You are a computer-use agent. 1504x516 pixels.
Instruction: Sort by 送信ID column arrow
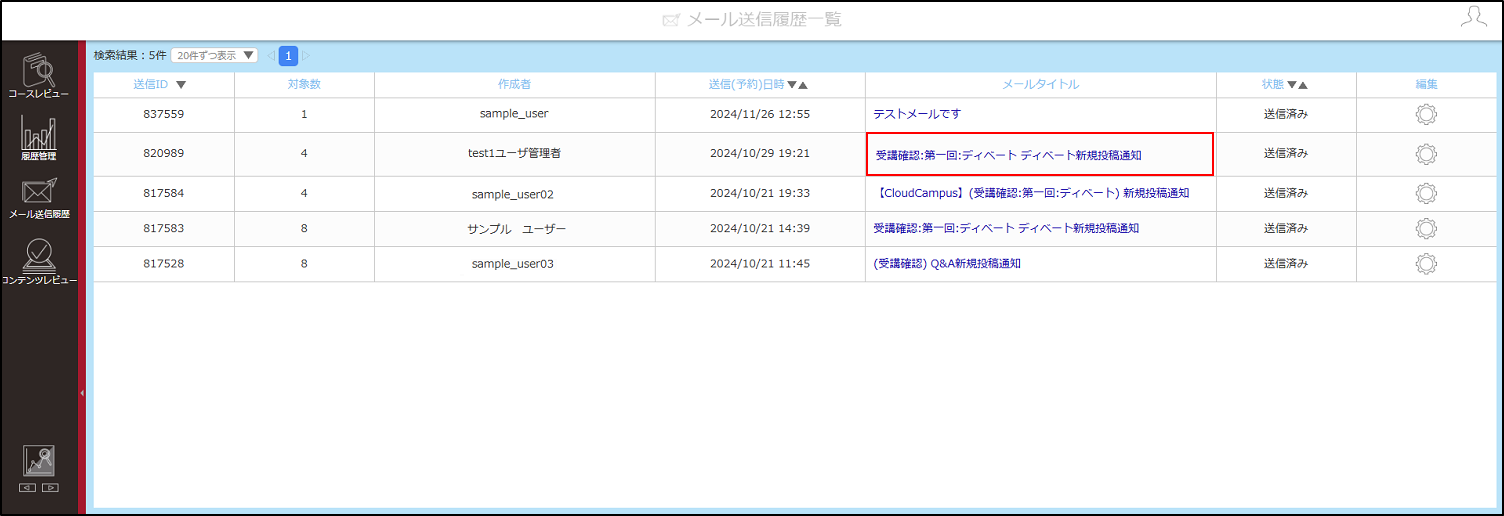[x=181, y=85]
